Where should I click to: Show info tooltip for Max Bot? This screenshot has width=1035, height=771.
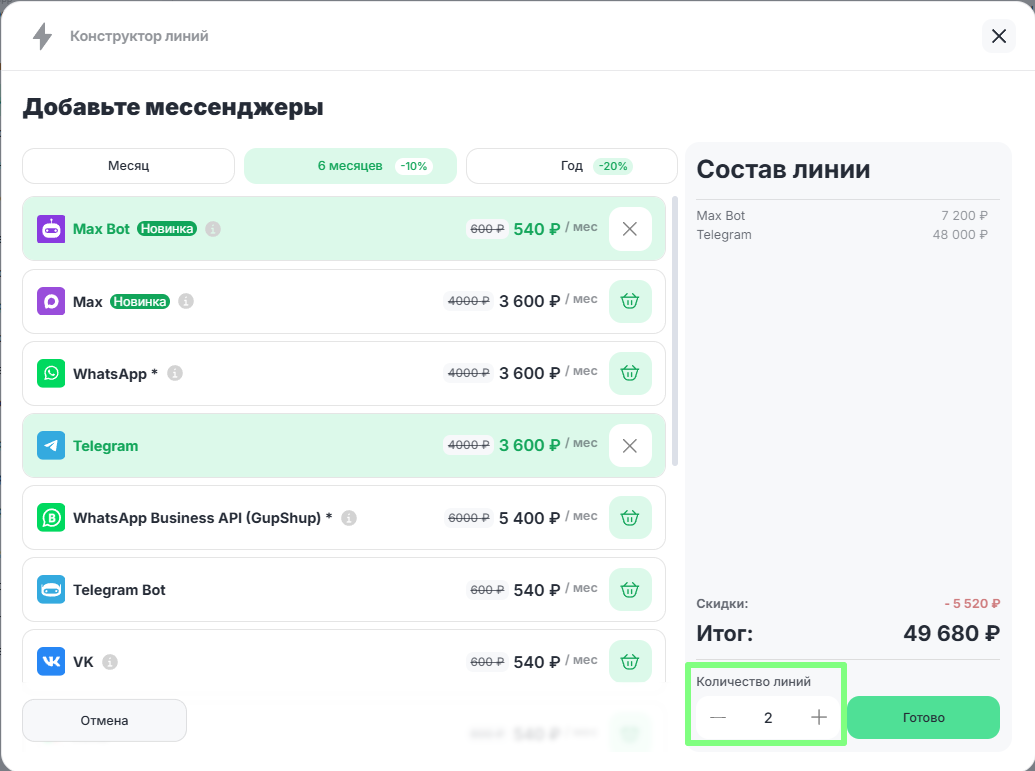point(213,229)
